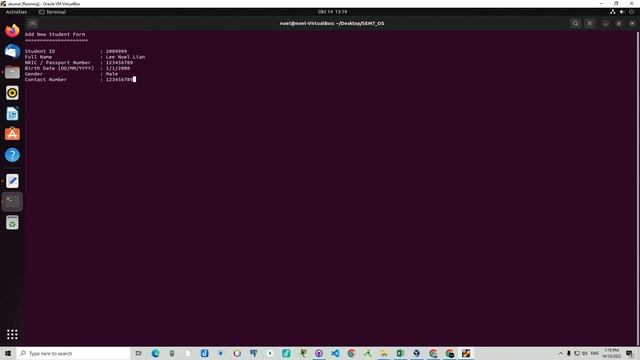
Task: Open the terminal hamburger menu
Action: coord(590,23)
